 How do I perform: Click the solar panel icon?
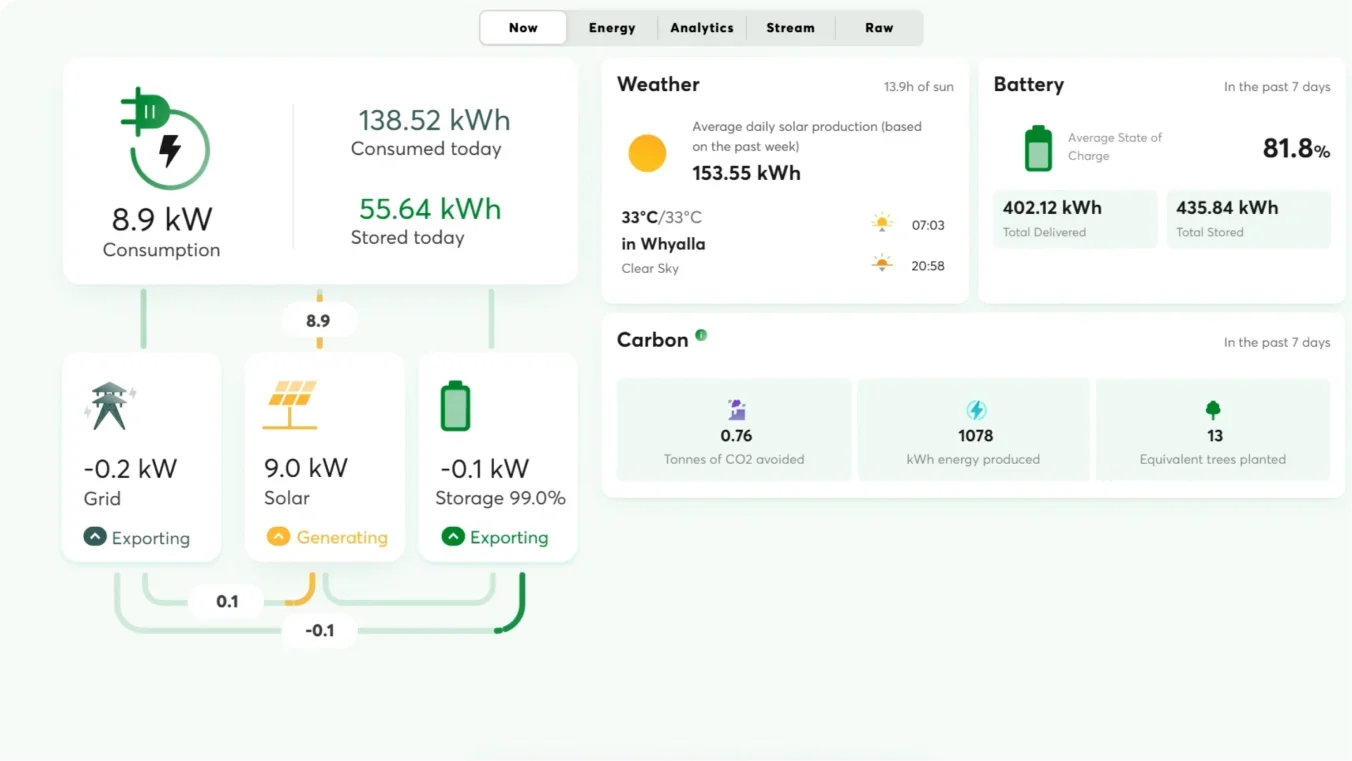tap(291, 405)
